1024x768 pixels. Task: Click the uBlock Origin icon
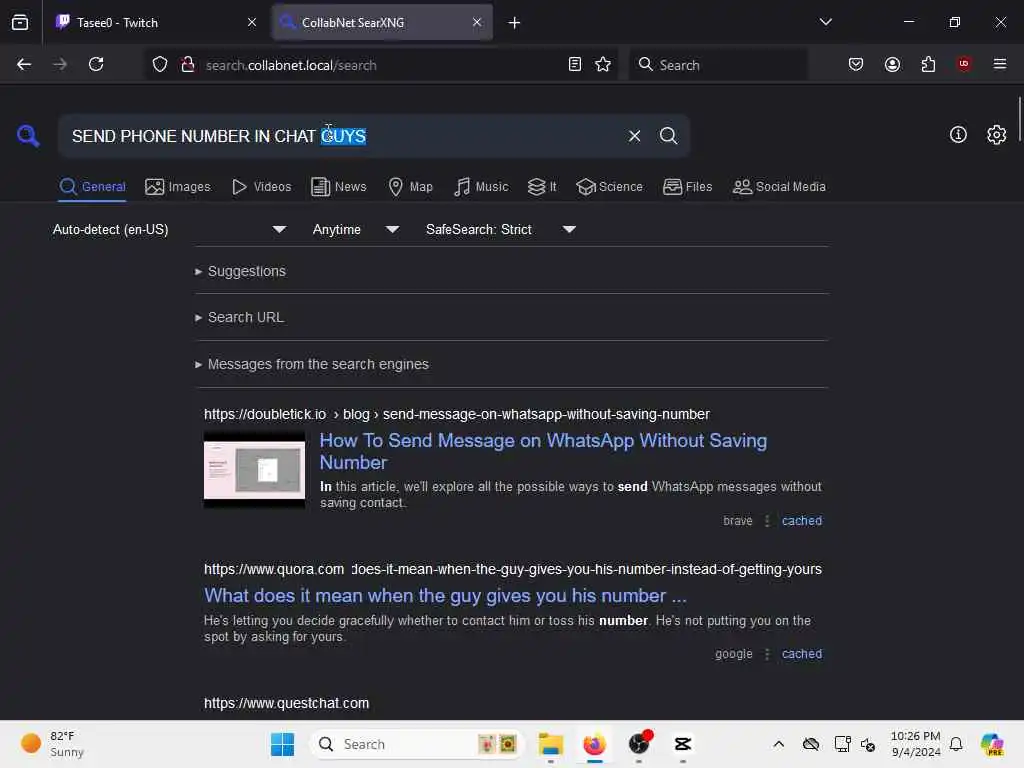point(964,64)
